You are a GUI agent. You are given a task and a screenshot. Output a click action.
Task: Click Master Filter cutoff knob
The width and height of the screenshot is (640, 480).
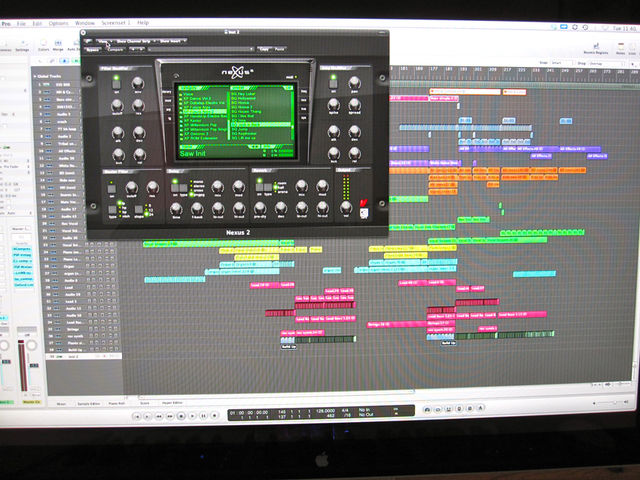(131, 188)
